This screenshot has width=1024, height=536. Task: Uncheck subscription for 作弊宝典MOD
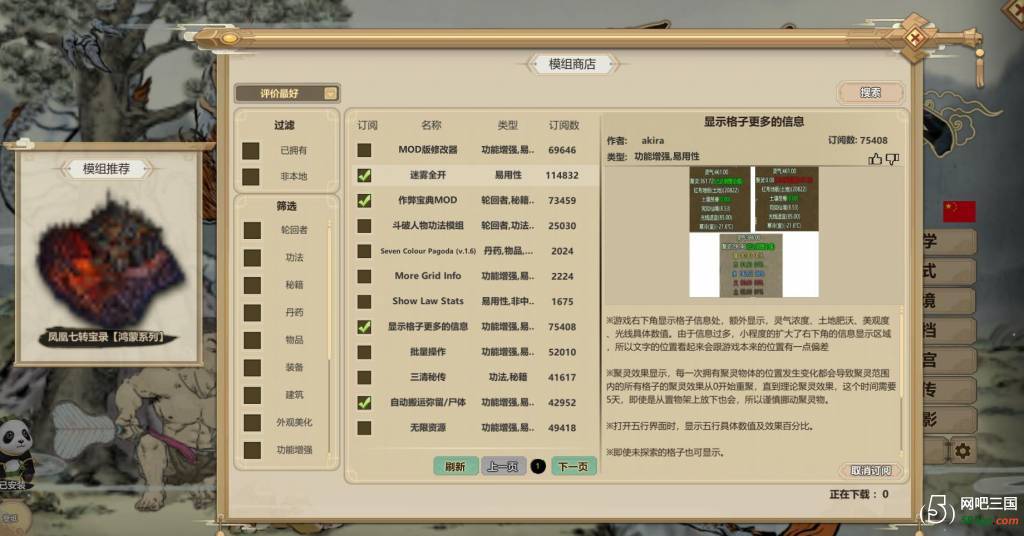point(364,200)
